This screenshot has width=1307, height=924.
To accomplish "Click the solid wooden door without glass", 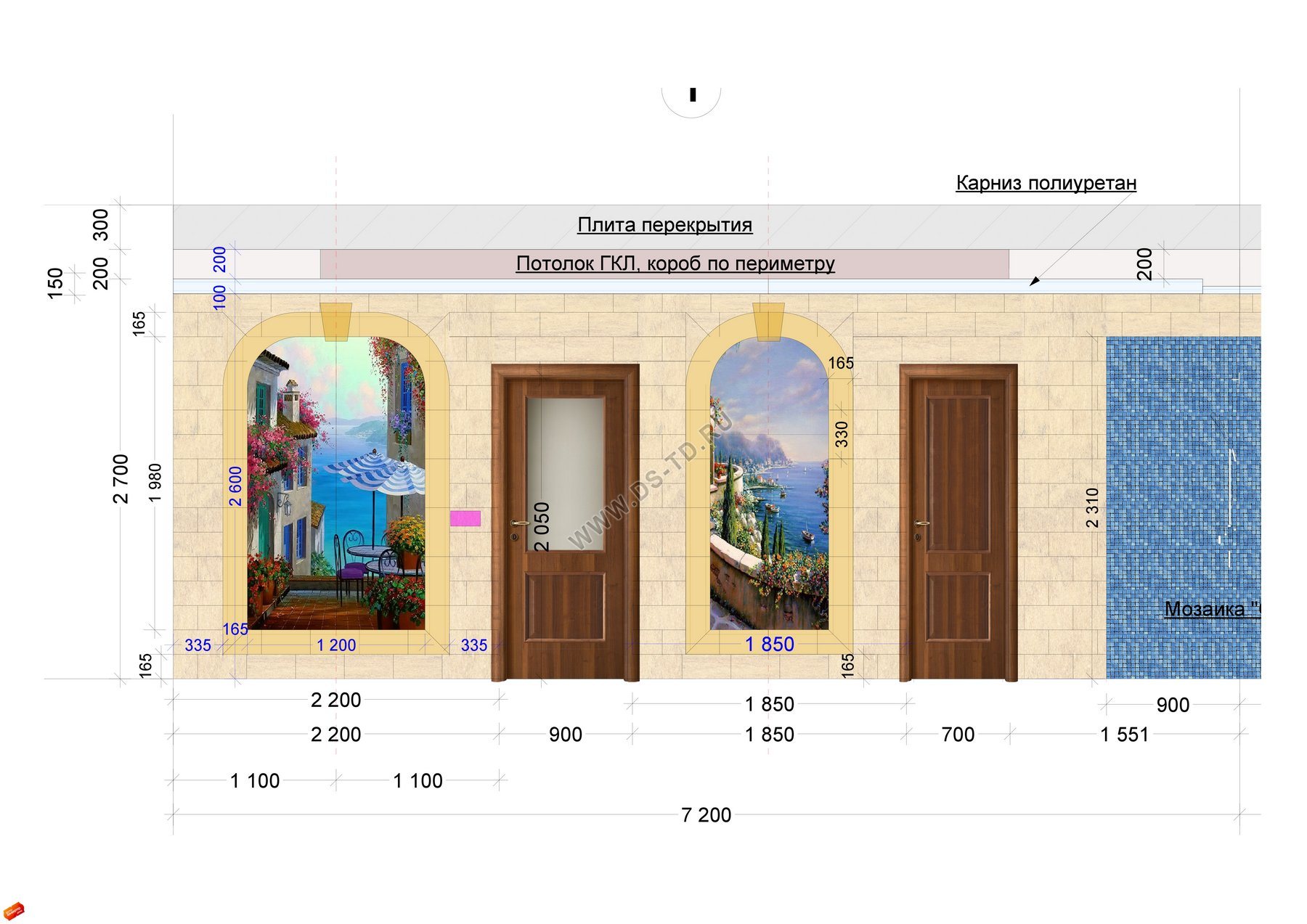I will tap(958, 522).
